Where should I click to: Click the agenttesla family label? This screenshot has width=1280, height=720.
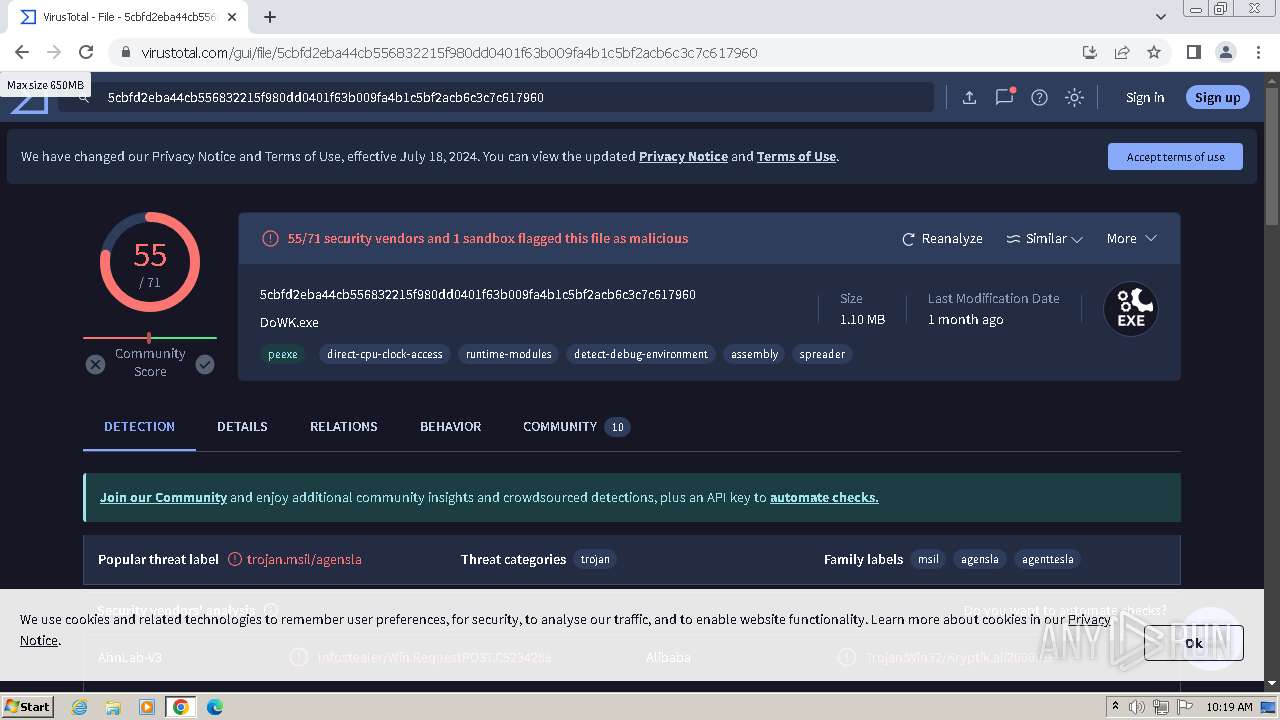point(1047,559)
